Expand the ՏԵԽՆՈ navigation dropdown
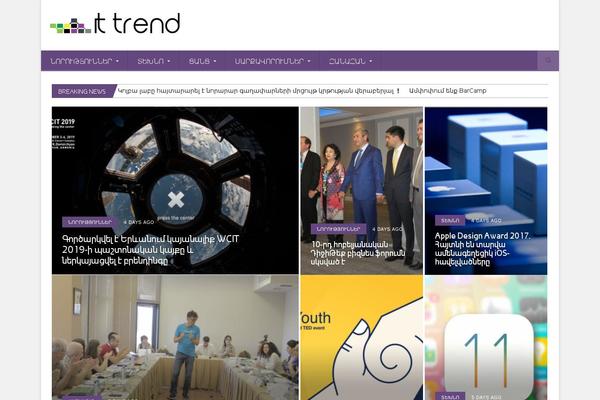600x400 pixels. coord(154,61)
